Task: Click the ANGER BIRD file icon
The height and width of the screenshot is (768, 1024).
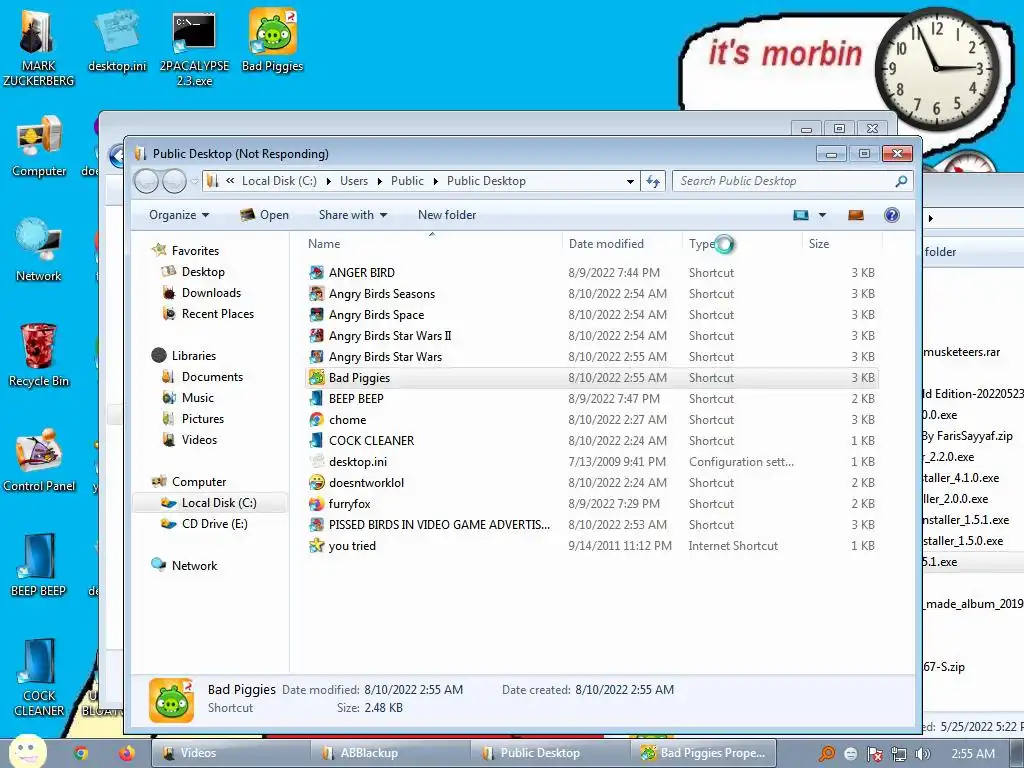Action: coord(317,273)
